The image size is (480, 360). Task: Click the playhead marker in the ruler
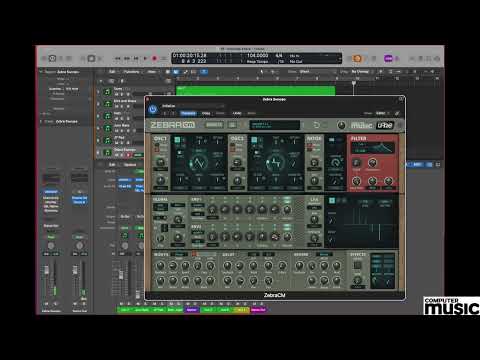pyautogui.click(x=354, y=82)
